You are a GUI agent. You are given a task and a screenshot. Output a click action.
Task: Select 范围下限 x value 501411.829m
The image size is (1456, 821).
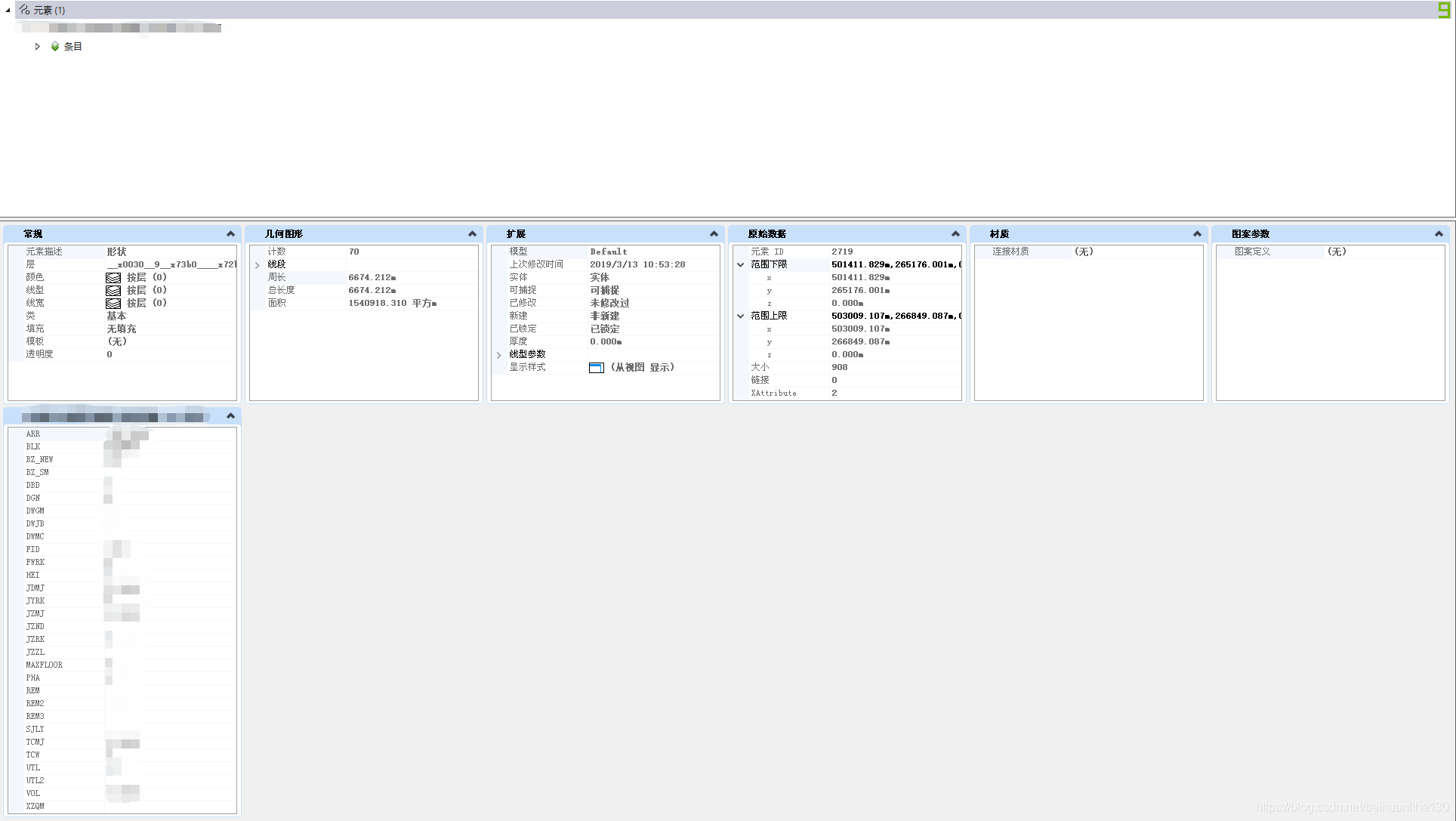point(861,277)
